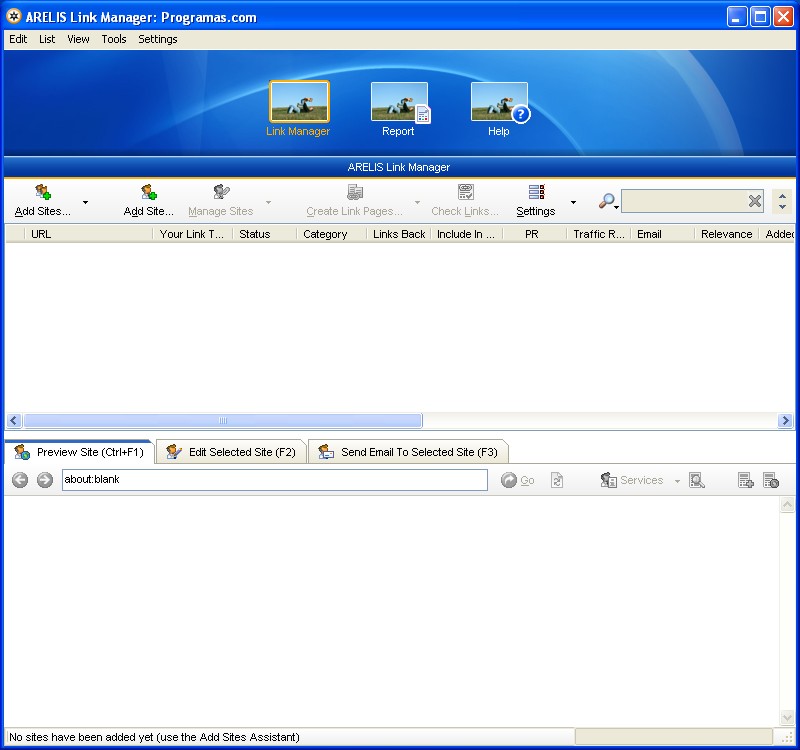The height and width of the screenshot is (750, 800).
Task: Expand the Create Link Pages dropdown arrow
Action: (x=417, y=203)
